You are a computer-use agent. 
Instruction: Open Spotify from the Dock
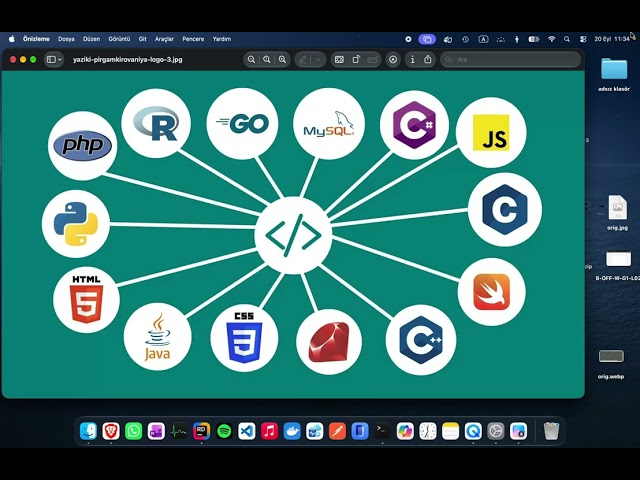tap(224, 431)
